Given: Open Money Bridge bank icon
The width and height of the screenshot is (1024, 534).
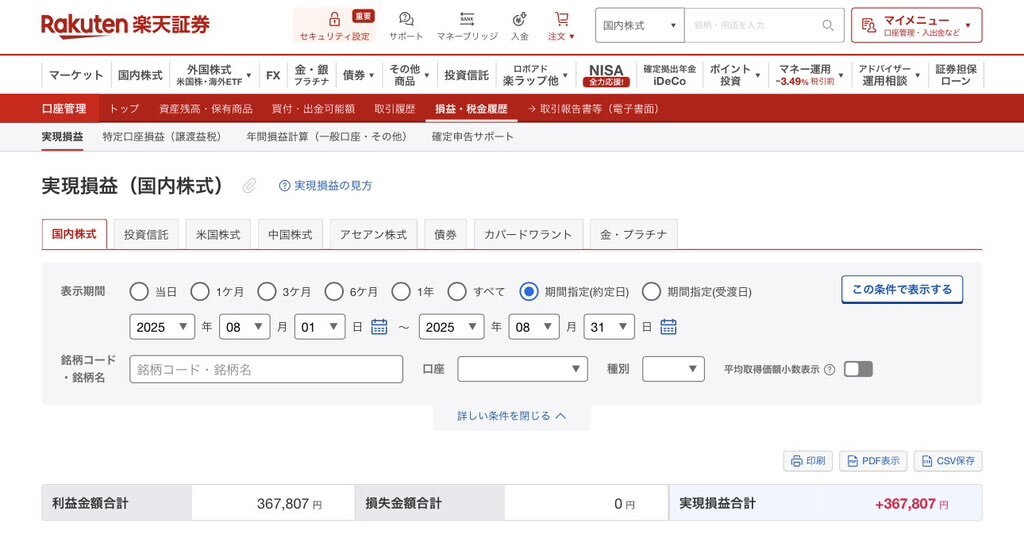Looking at the screenshot, I should (x=467, y=19).
